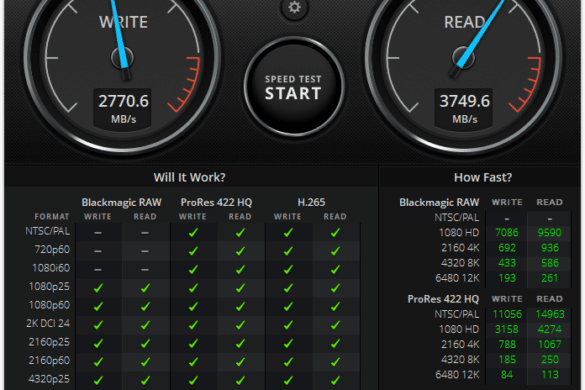
Task: Click Blackmagic RAW read dash in 1080i60 row
Action: (x=145, y=270)
